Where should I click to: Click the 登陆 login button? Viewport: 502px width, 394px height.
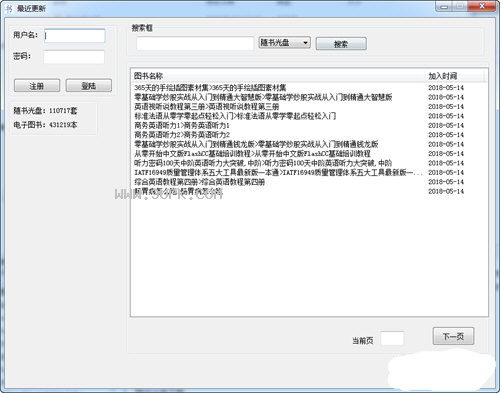coord(89,86)
